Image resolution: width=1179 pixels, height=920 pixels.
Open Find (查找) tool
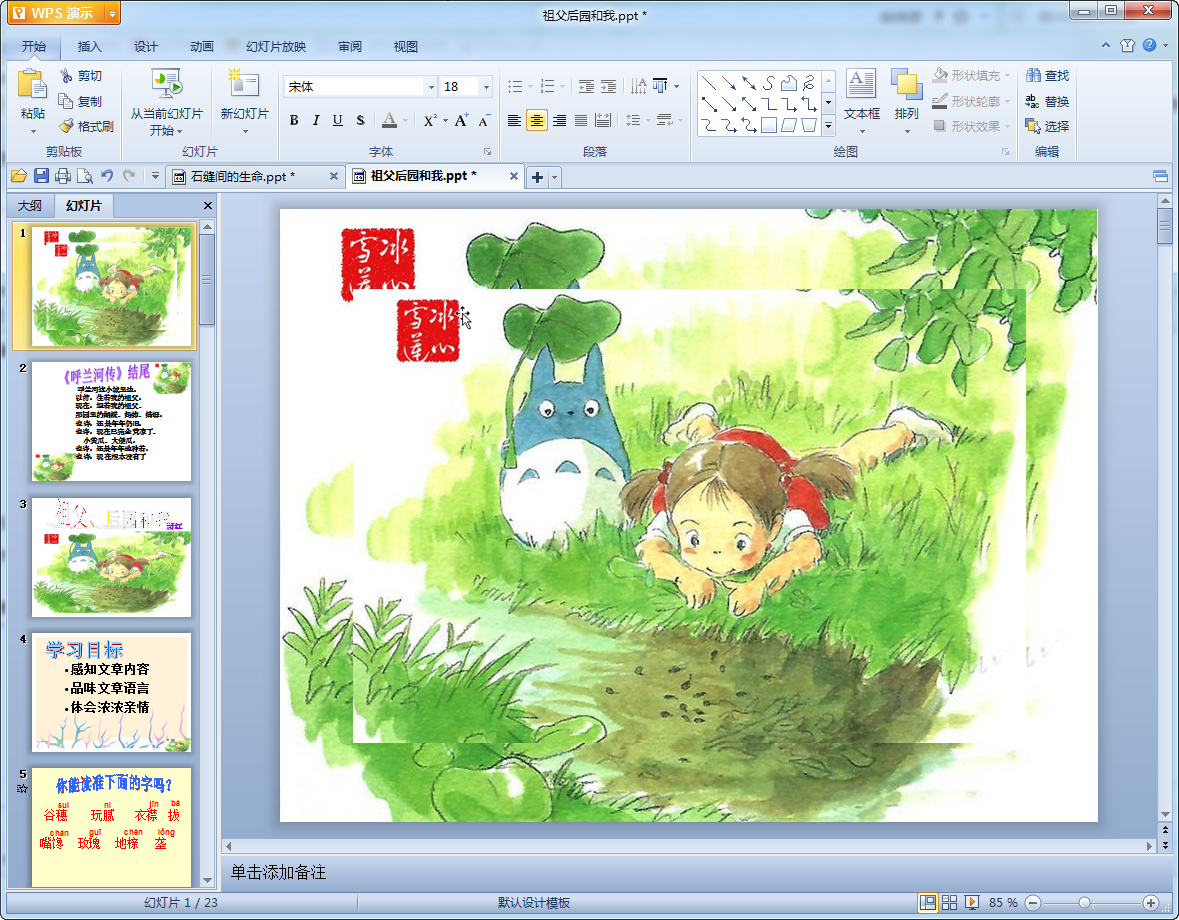point(1047,76)
